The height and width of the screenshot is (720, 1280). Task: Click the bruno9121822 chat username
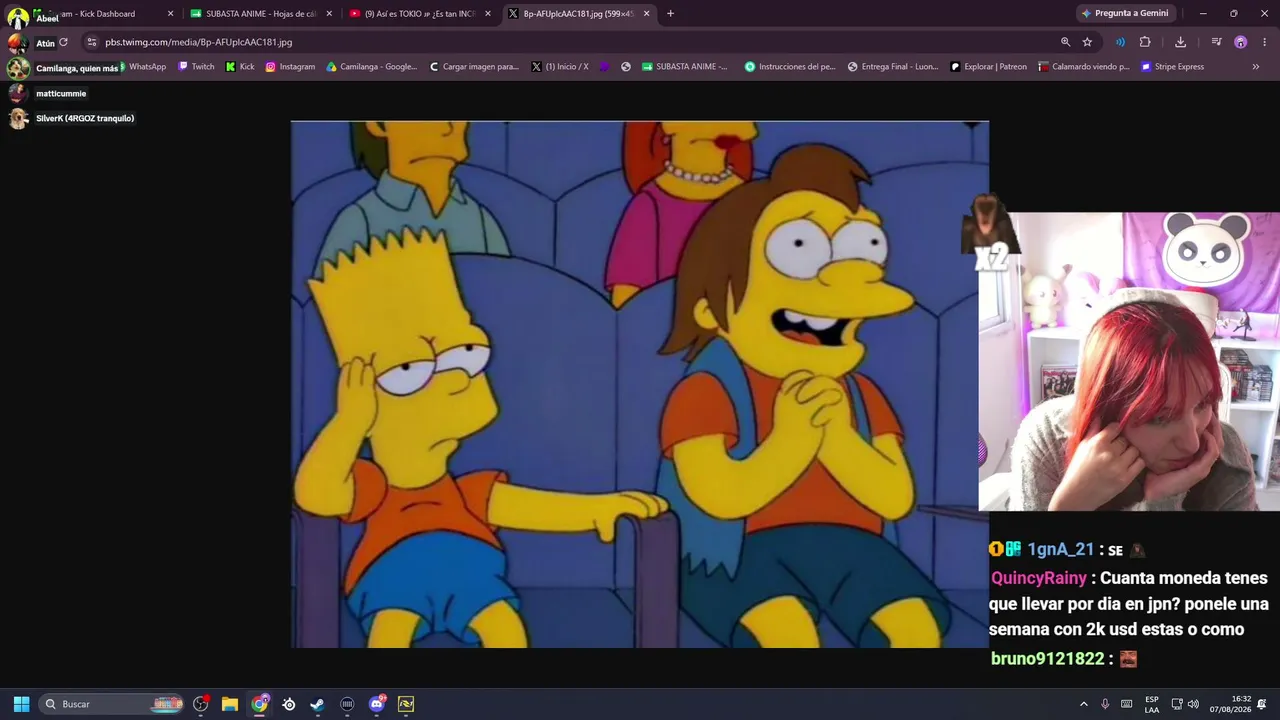[x=1047, y=659]
